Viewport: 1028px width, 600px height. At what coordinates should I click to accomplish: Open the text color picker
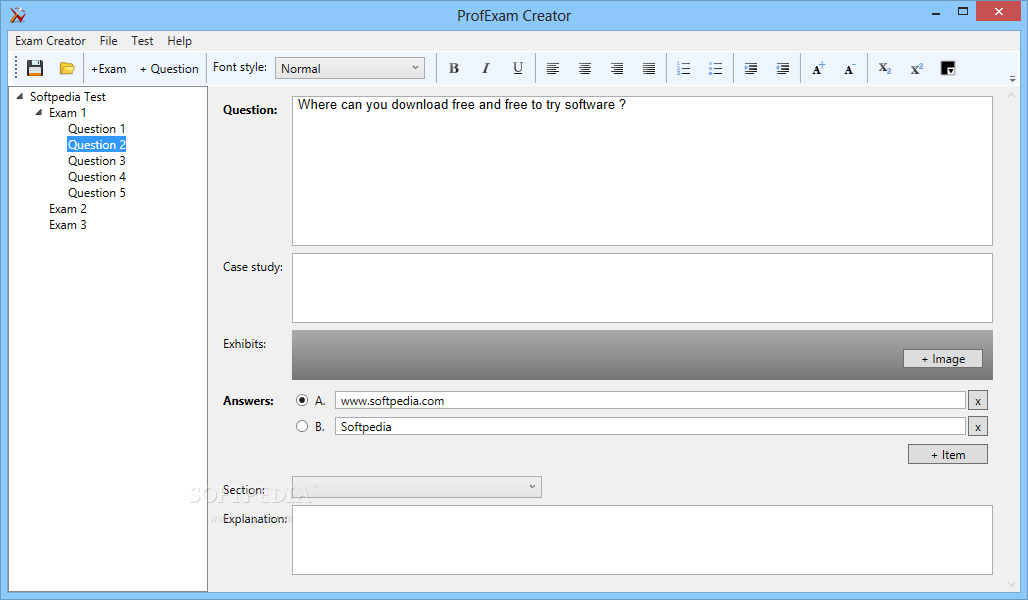(x=948, y=68)
